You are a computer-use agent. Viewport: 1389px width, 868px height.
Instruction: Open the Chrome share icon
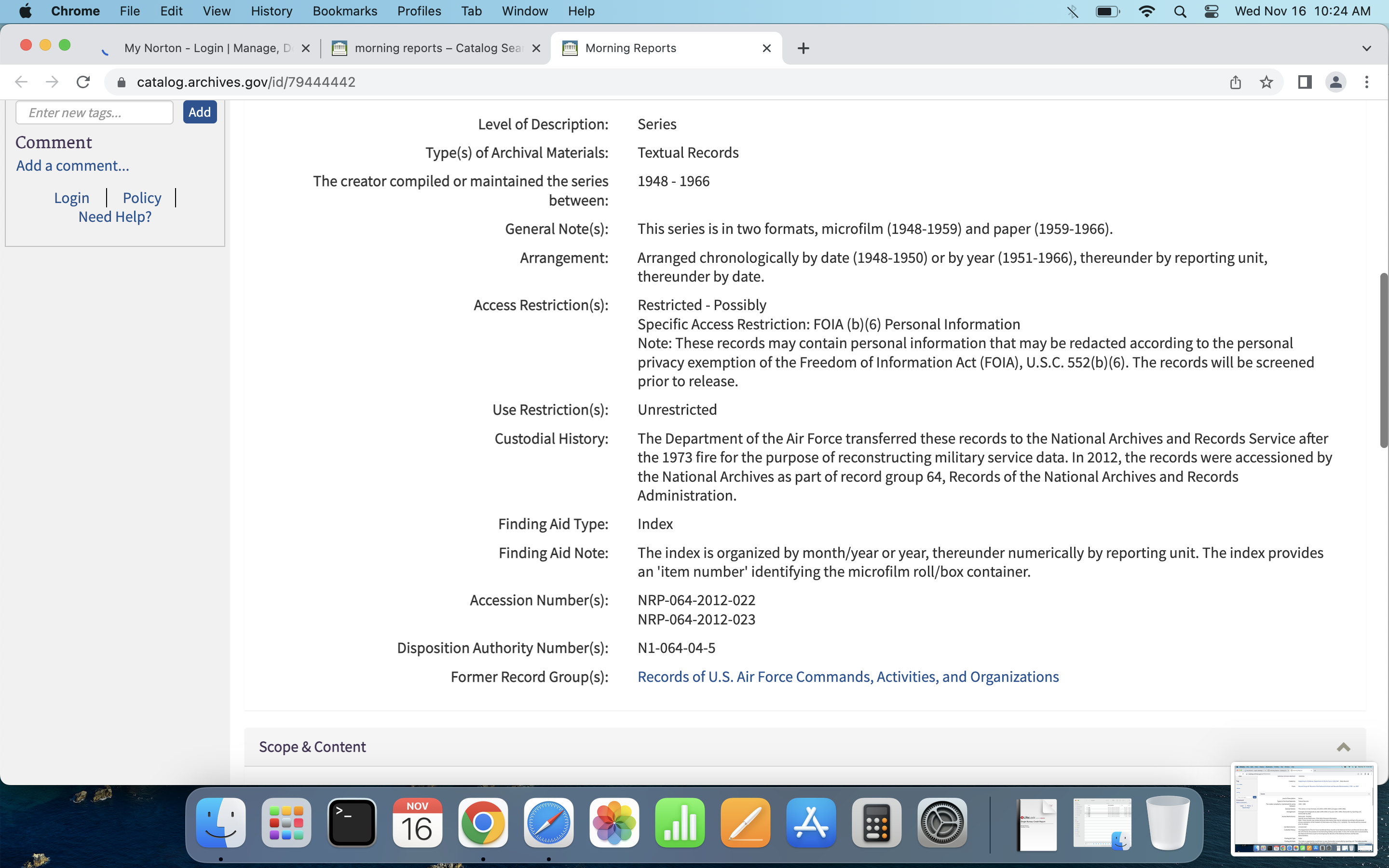(x=1235, y=82)
